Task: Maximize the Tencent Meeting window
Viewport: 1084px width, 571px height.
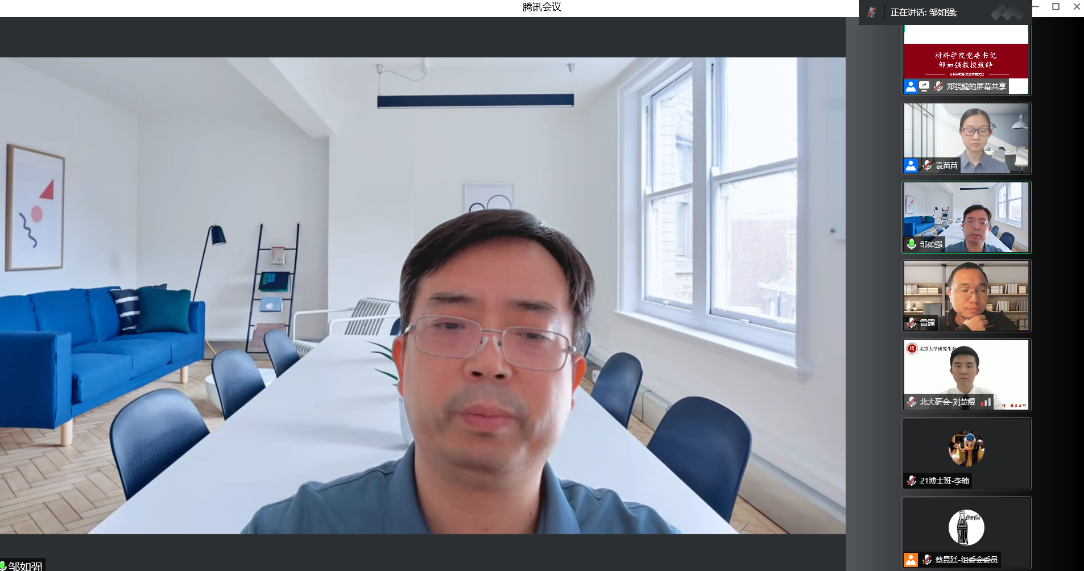Action: point(1056,6)
